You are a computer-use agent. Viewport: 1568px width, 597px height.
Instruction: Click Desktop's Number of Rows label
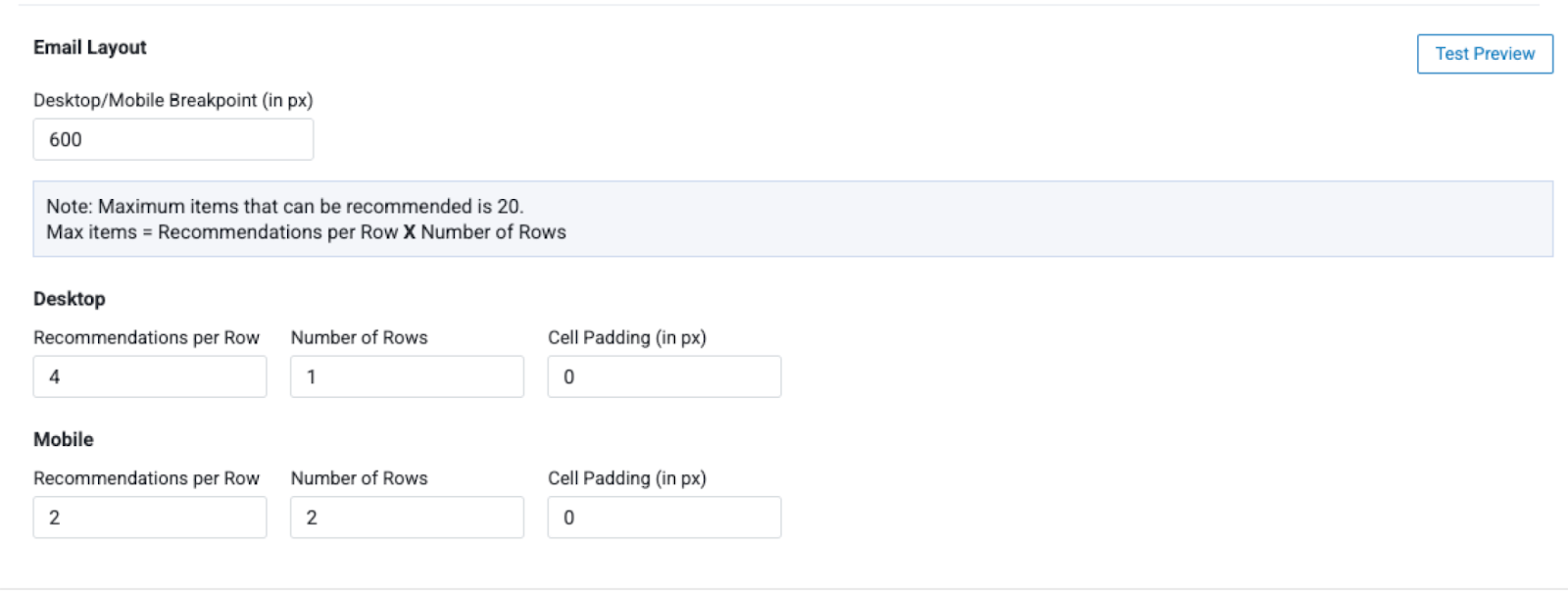(x=359, y=337)
